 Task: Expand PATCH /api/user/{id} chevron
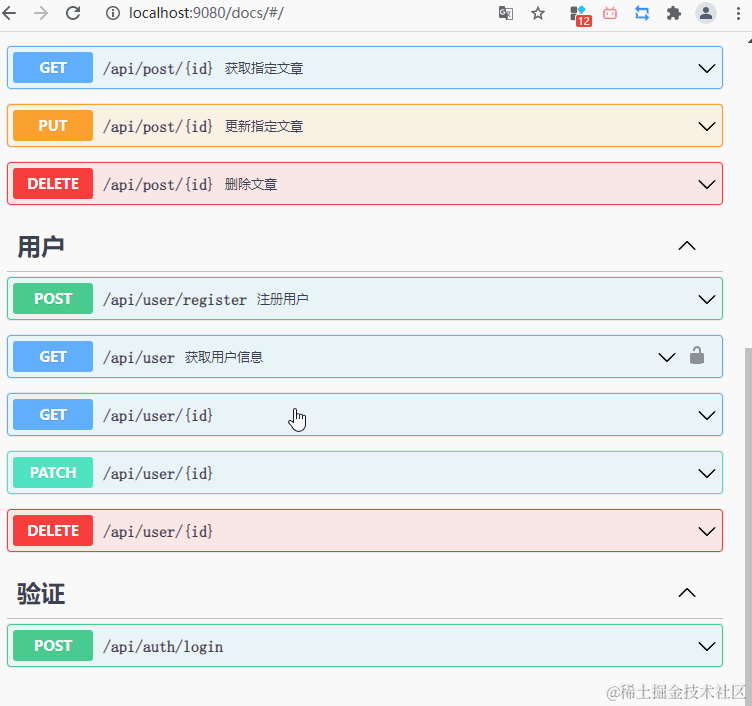[x=706, y=473]
